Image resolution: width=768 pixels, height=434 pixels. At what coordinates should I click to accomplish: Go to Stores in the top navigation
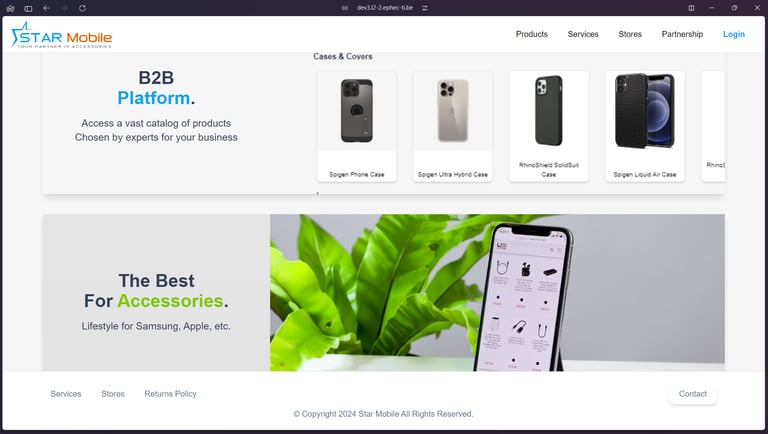[x=630, y=34]
